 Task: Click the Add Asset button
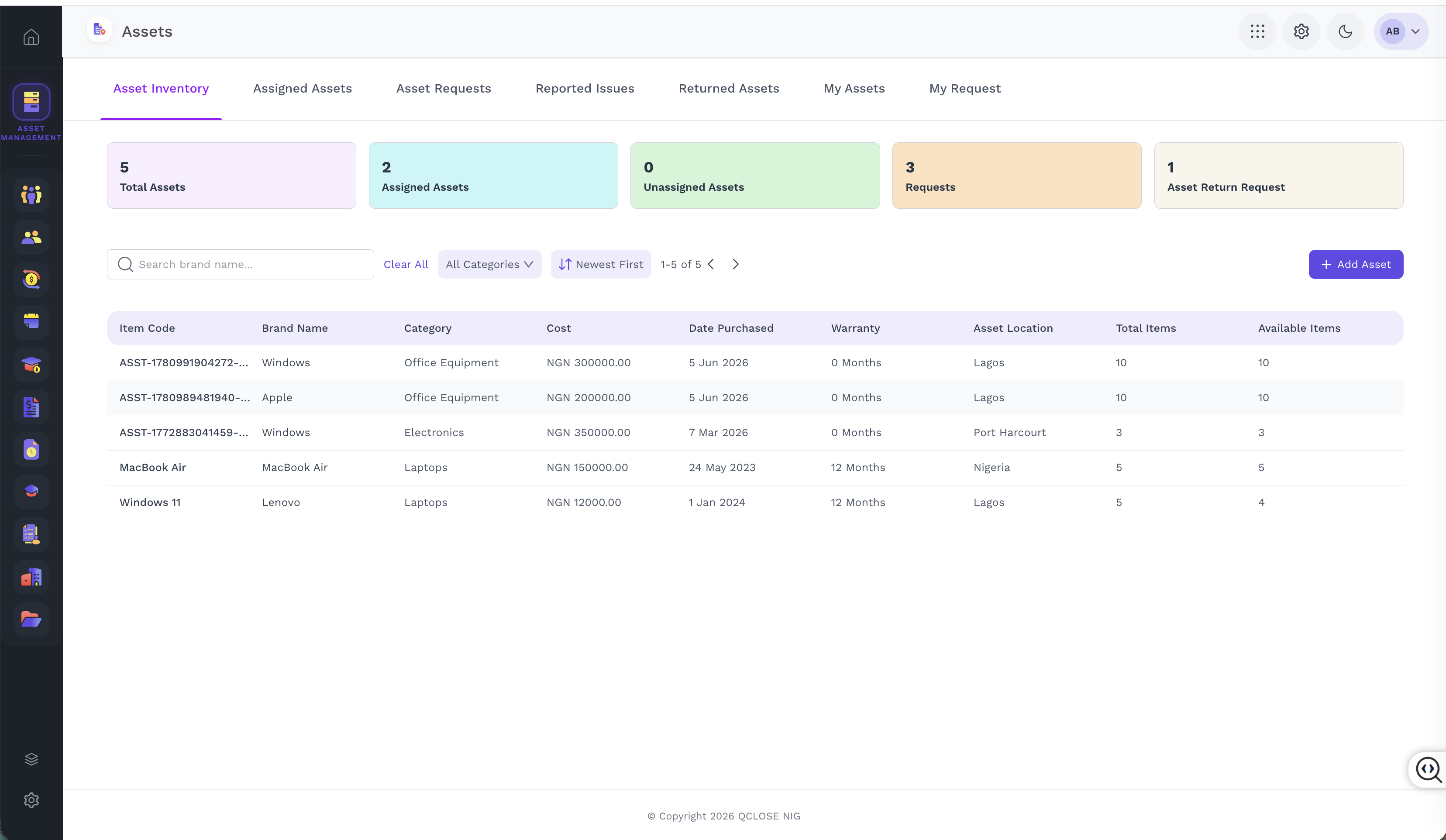pyautogui.click(x=1356, y=265)
